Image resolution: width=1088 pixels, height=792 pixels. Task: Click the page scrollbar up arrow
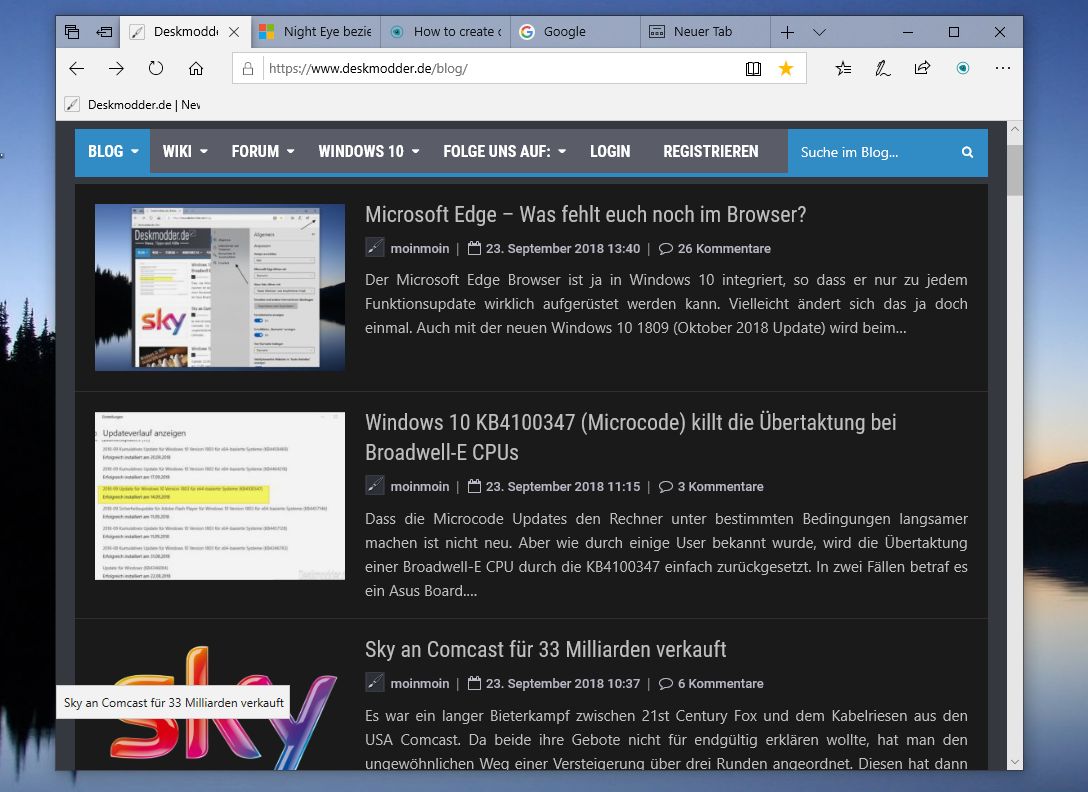click(1015, 129)
